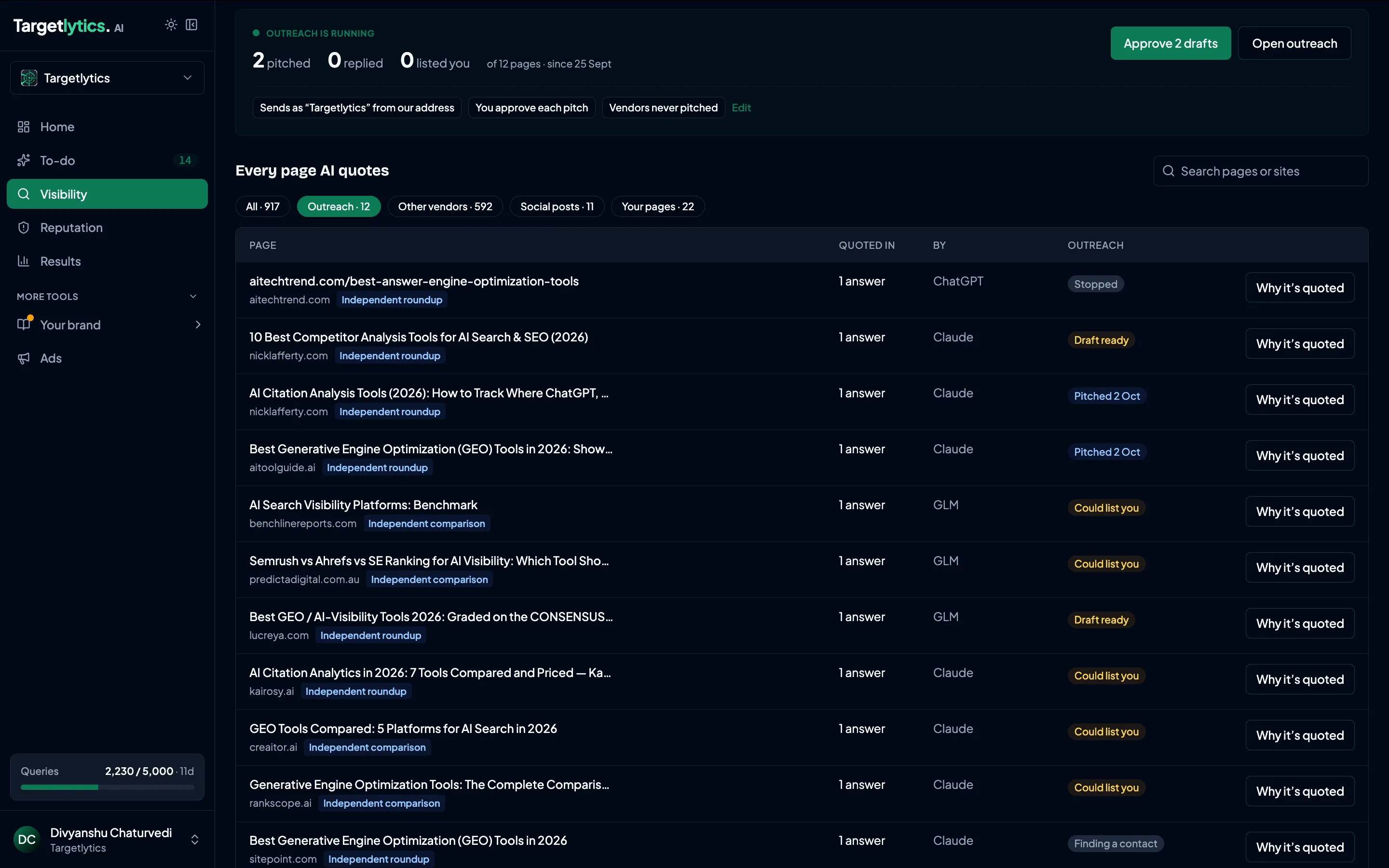Select the All · 917 filter
Viewport: 1389px width, 868px height.
263,207
